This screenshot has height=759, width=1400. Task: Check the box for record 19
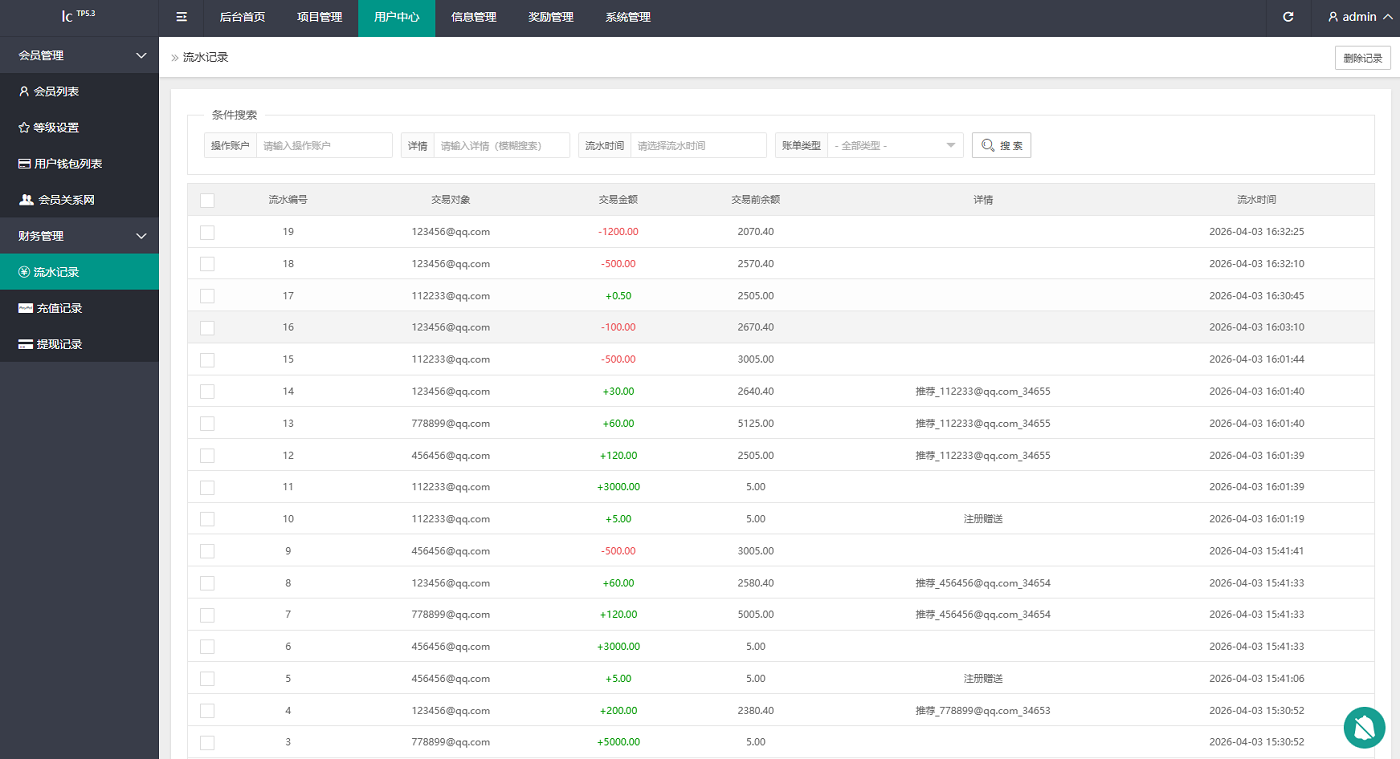(207, 232)
